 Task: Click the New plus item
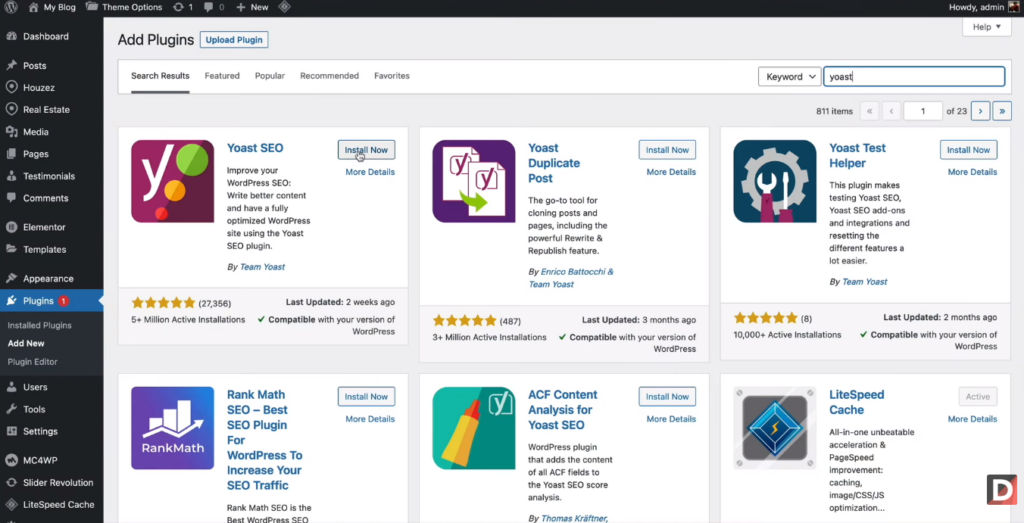251,7
